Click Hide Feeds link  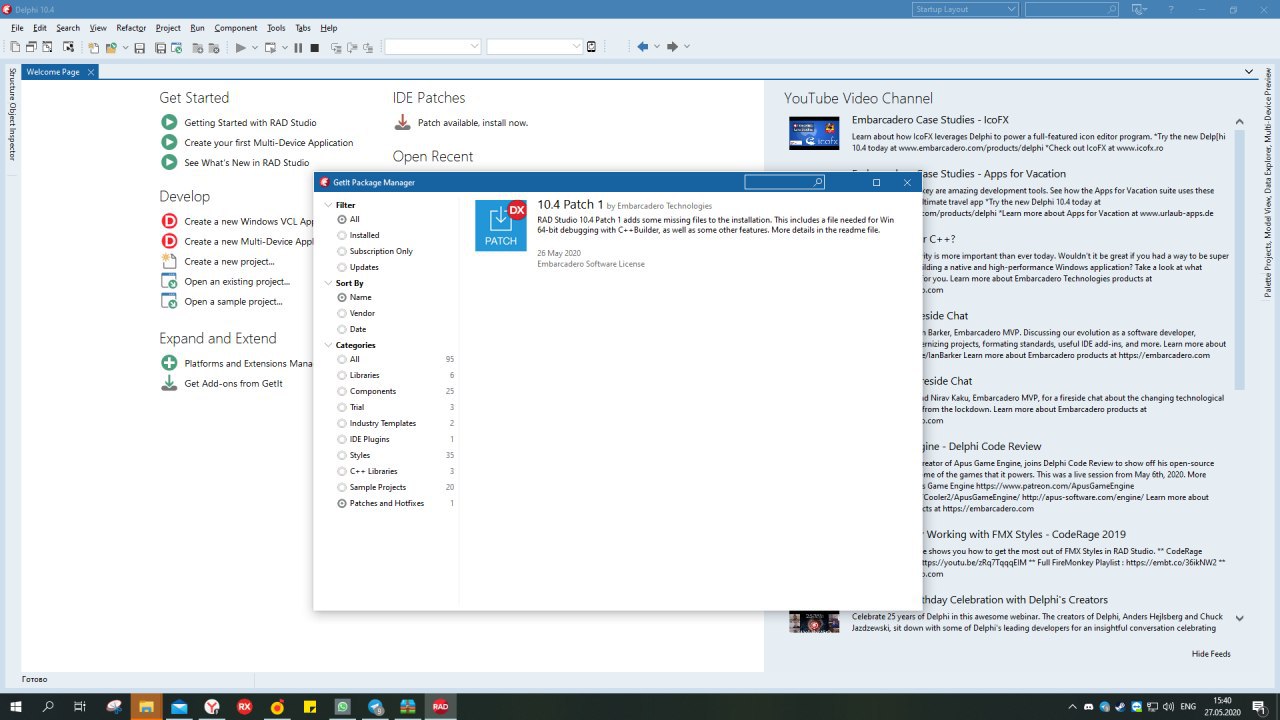pyautogui.click(x=1211, y=654)
